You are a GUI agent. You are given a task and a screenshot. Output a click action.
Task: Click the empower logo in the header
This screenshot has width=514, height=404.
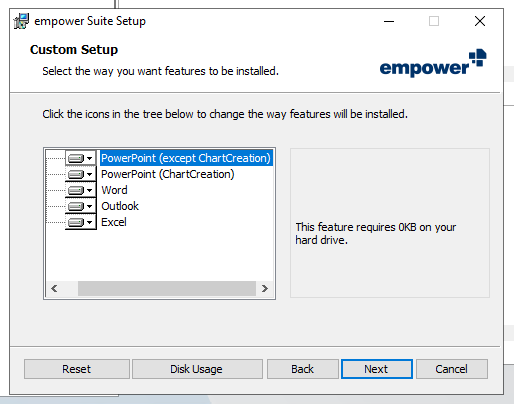pos(433,64)
